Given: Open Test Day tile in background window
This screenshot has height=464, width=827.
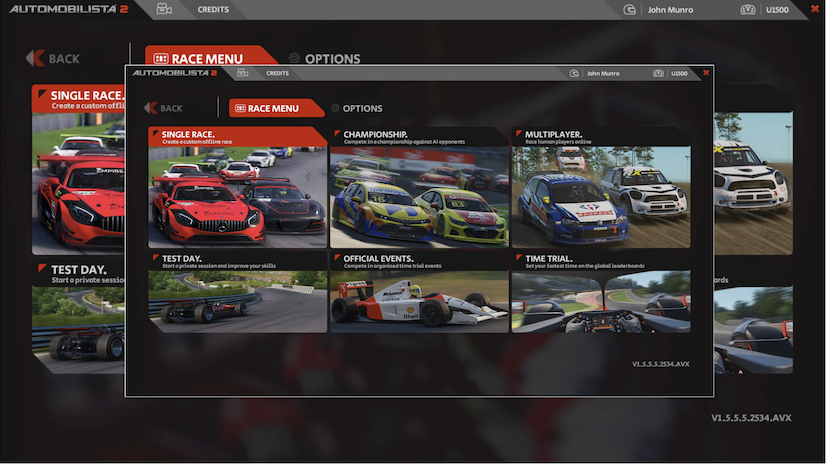Looking at the screenshot, I should coord(78,316).
